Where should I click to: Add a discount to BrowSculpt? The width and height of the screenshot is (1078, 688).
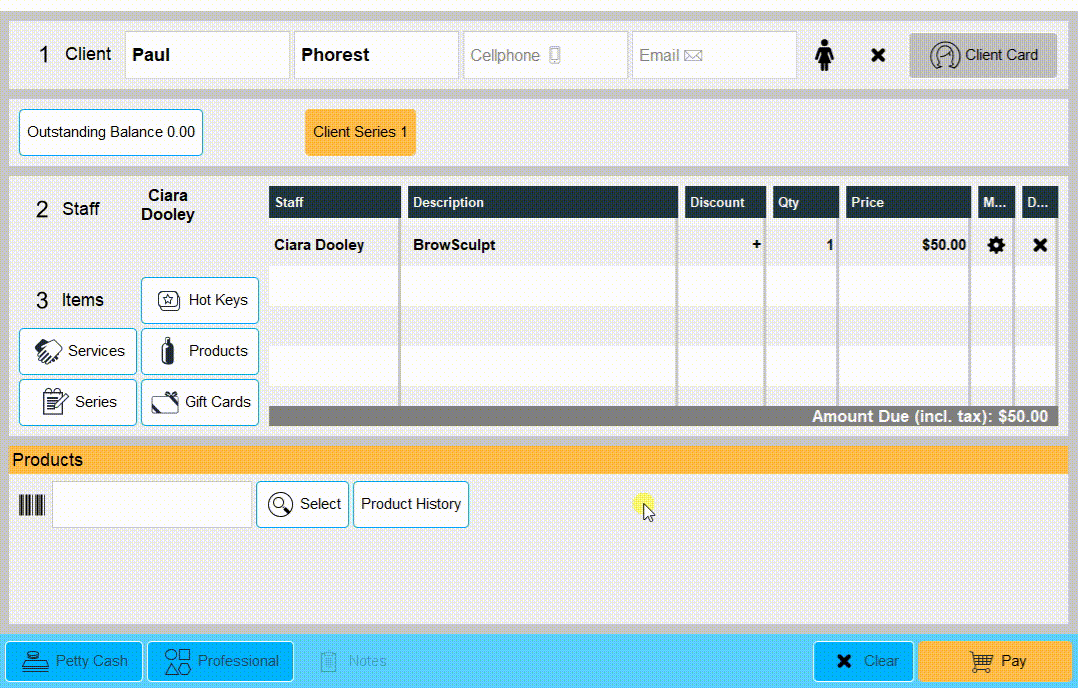(x=756, y=244)
